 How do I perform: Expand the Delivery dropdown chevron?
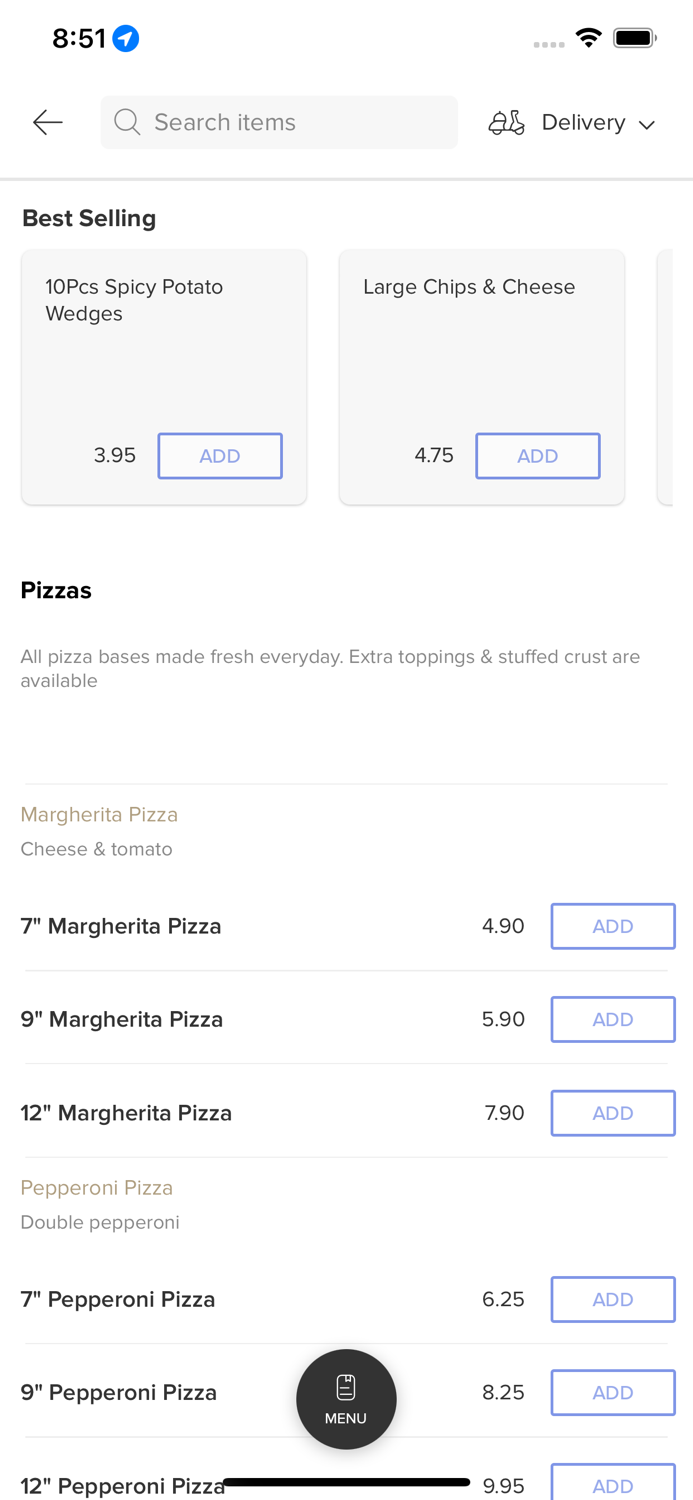(x=647, y=124)
